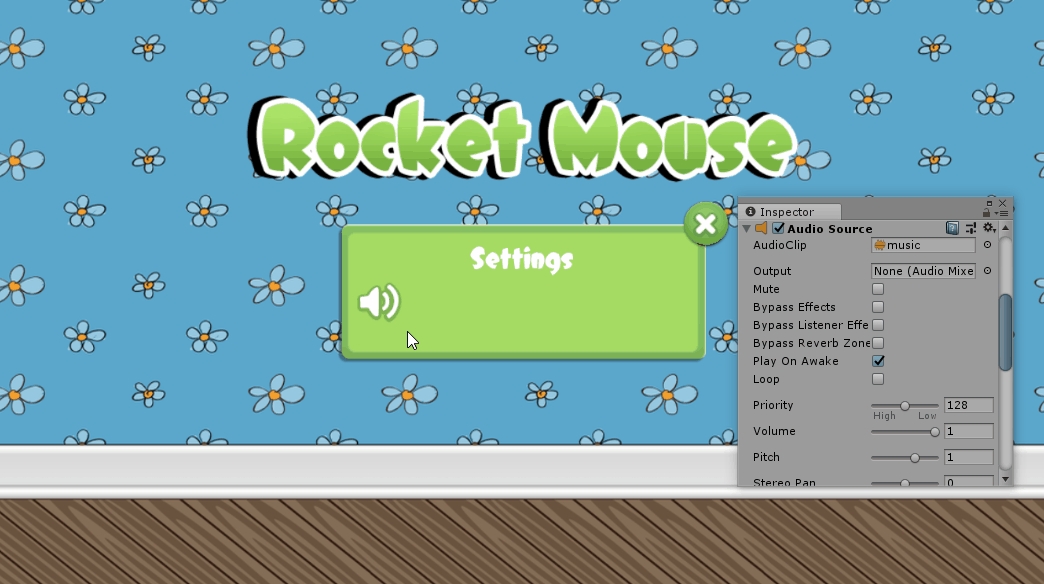The image size is (1044, 584).
Task: Toggle the Inspector lock icon
Action: [x=987, y=212]
